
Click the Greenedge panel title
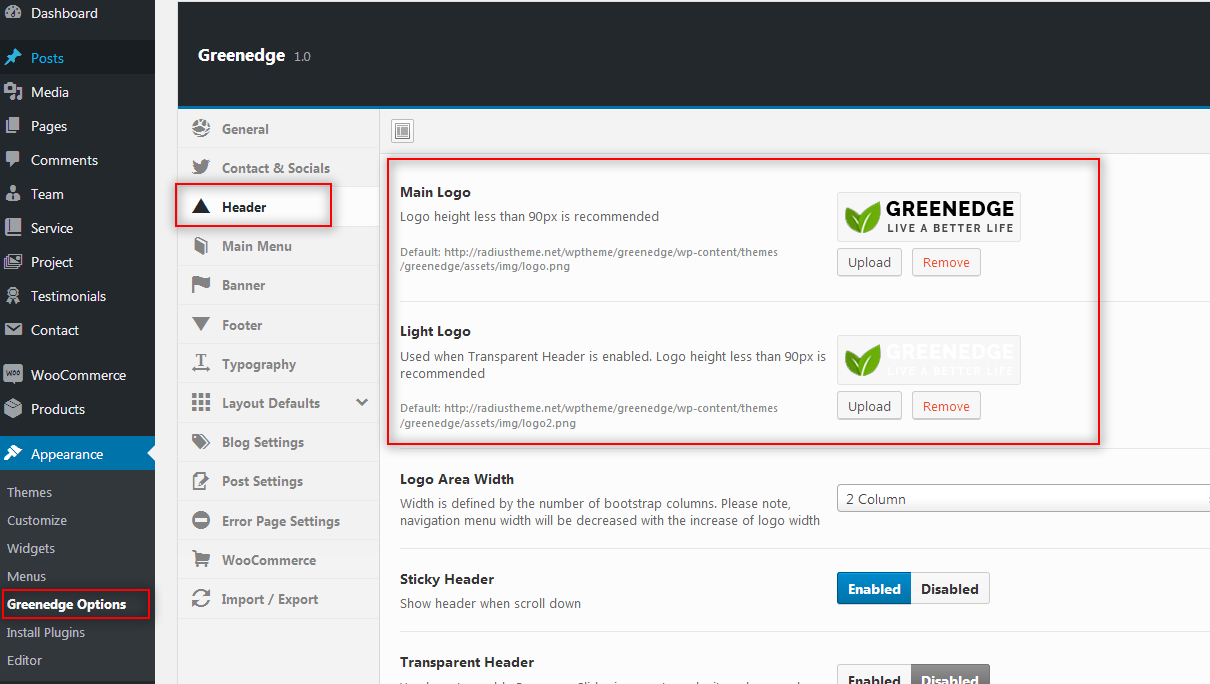click(242, 55)
